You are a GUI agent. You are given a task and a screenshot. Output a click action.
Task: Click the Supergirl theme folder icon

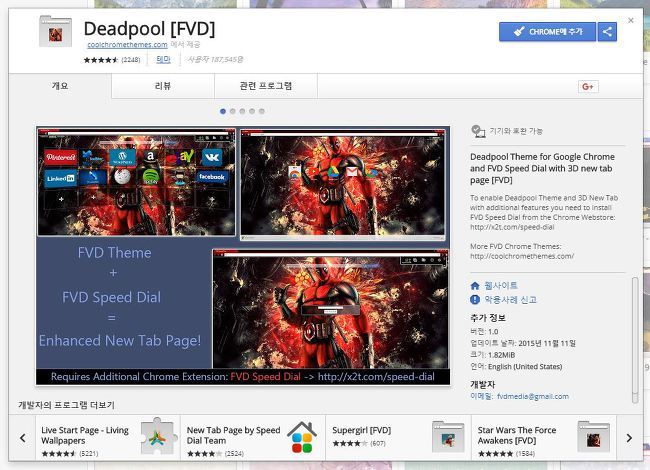448,437
